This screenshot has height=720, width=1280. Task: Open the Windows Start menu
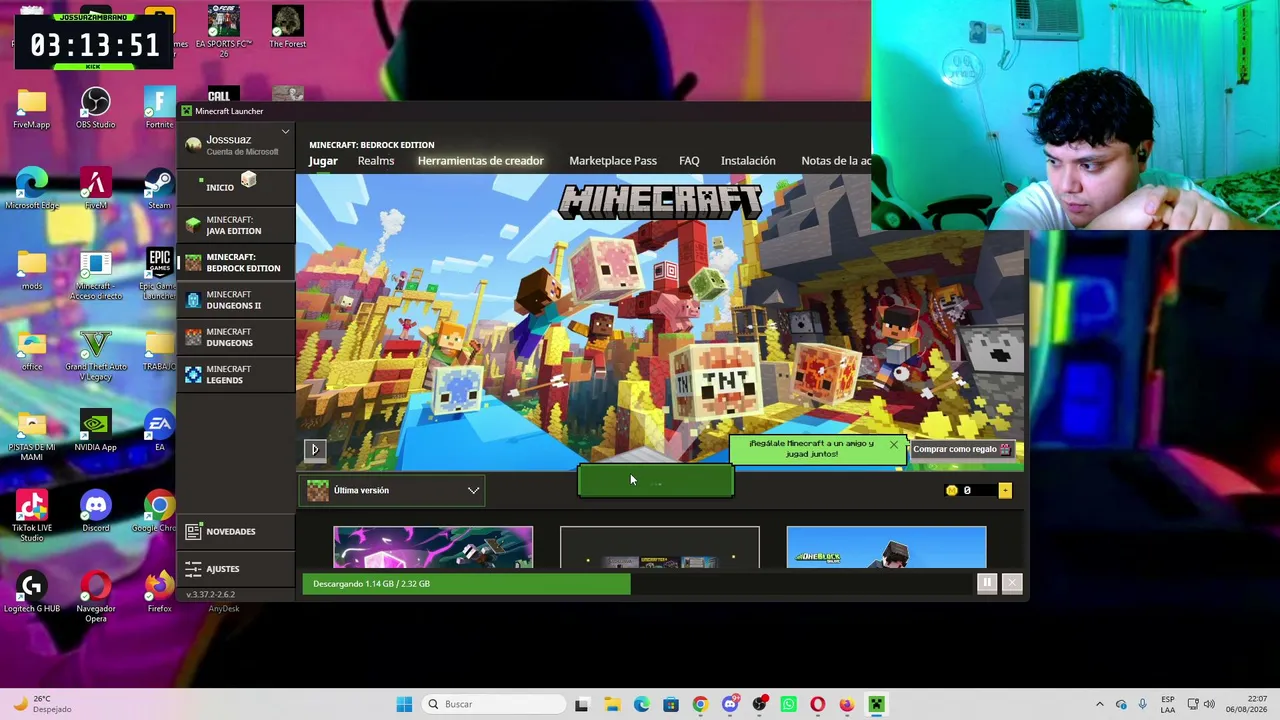[x=404, y=704]
